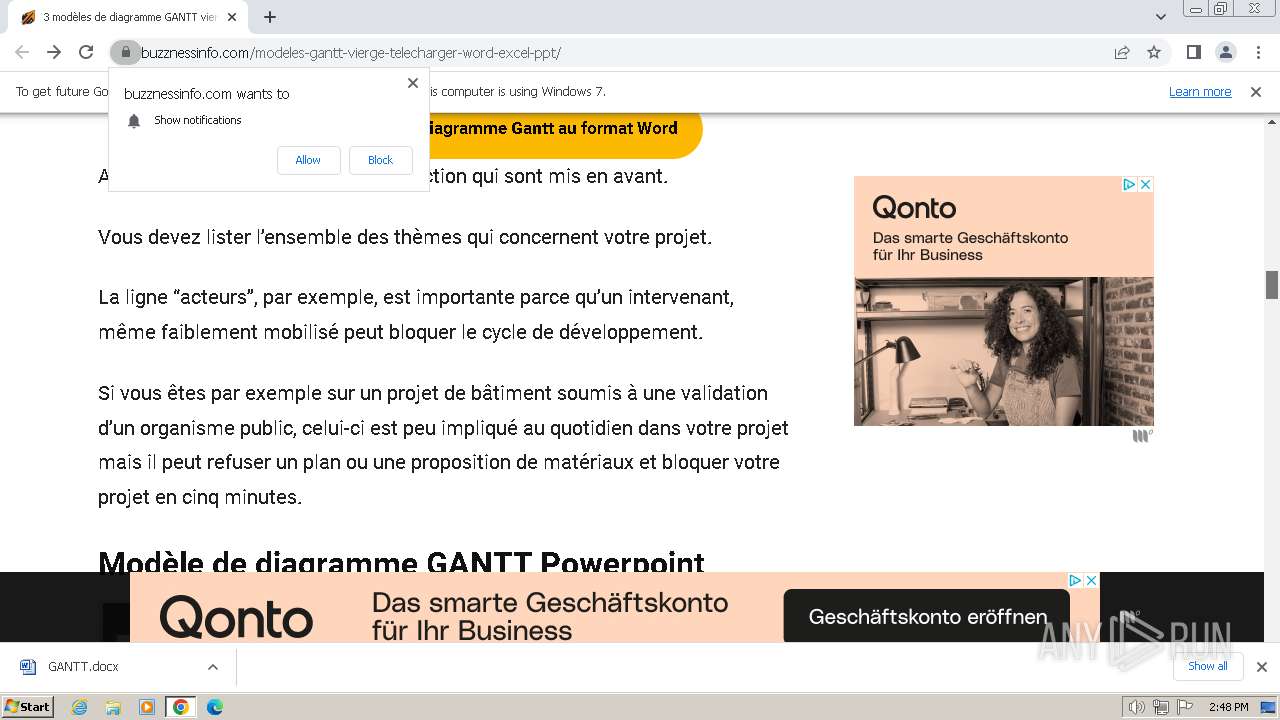Open a new tab with the plus button
The image size is (1280, 720).
[270, 17]
